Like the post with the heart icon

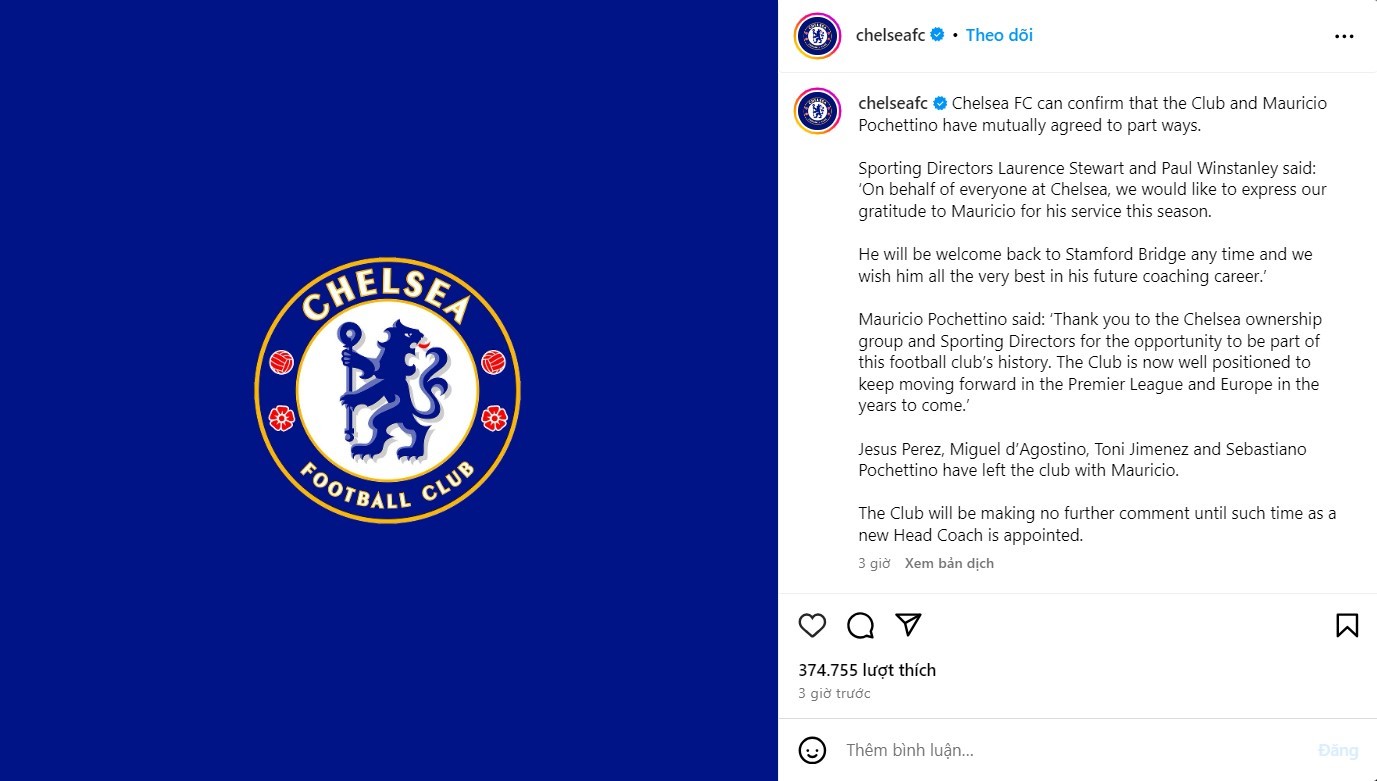point(812,626)
